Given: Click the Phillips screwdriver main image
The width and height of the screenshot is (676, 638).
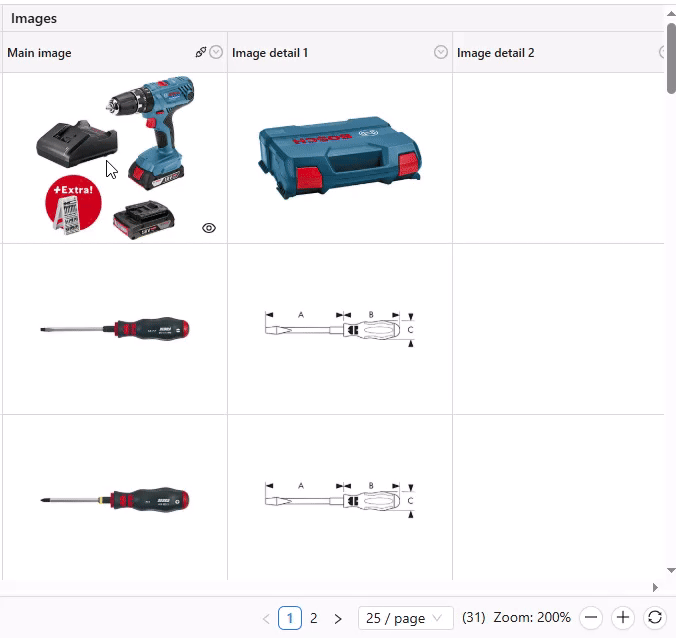Looking at the screenshot, I should point(115,499).
